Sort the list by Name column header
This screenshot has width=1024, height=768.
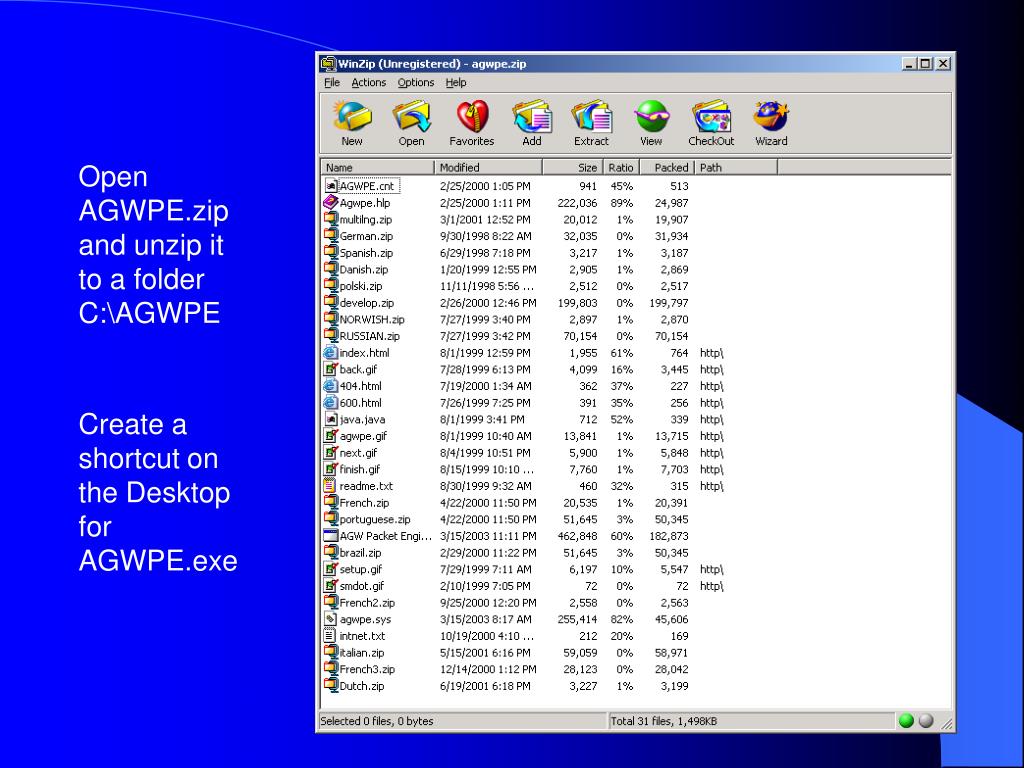(377, 167)
